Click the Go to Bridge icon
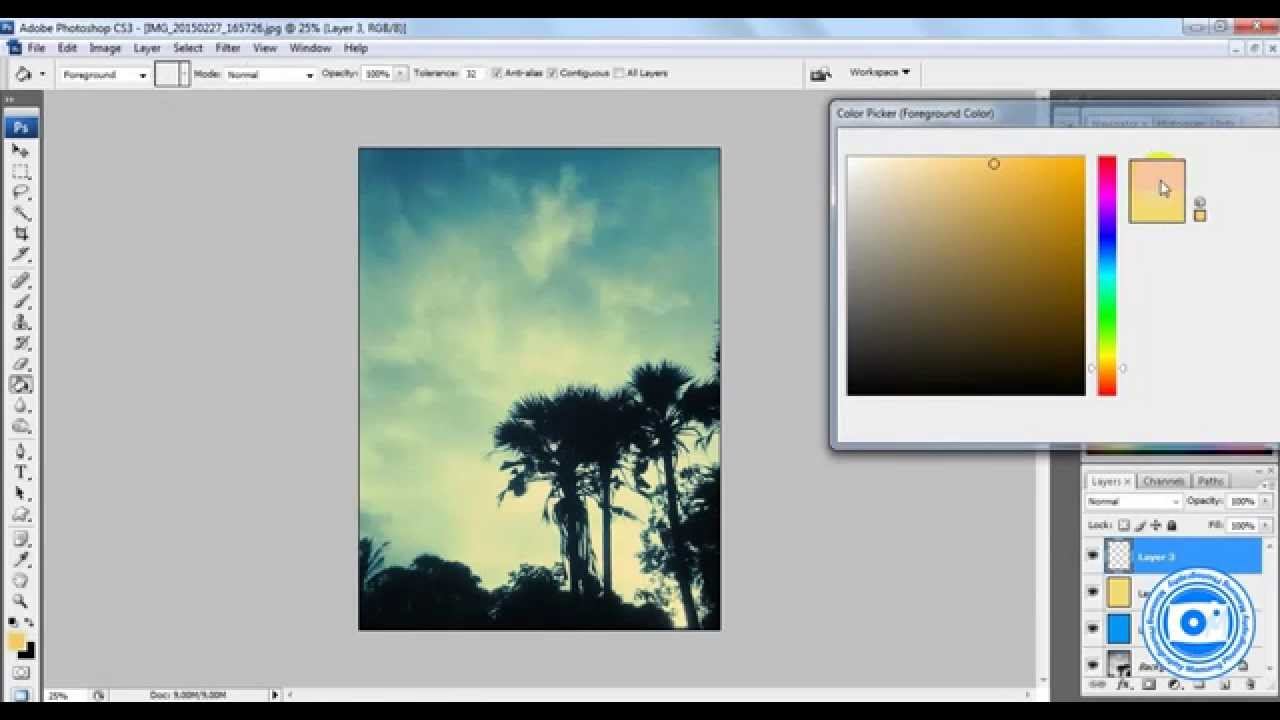Image resolution: width=1280 pixels, height=720 pixels. pos(820,73)
